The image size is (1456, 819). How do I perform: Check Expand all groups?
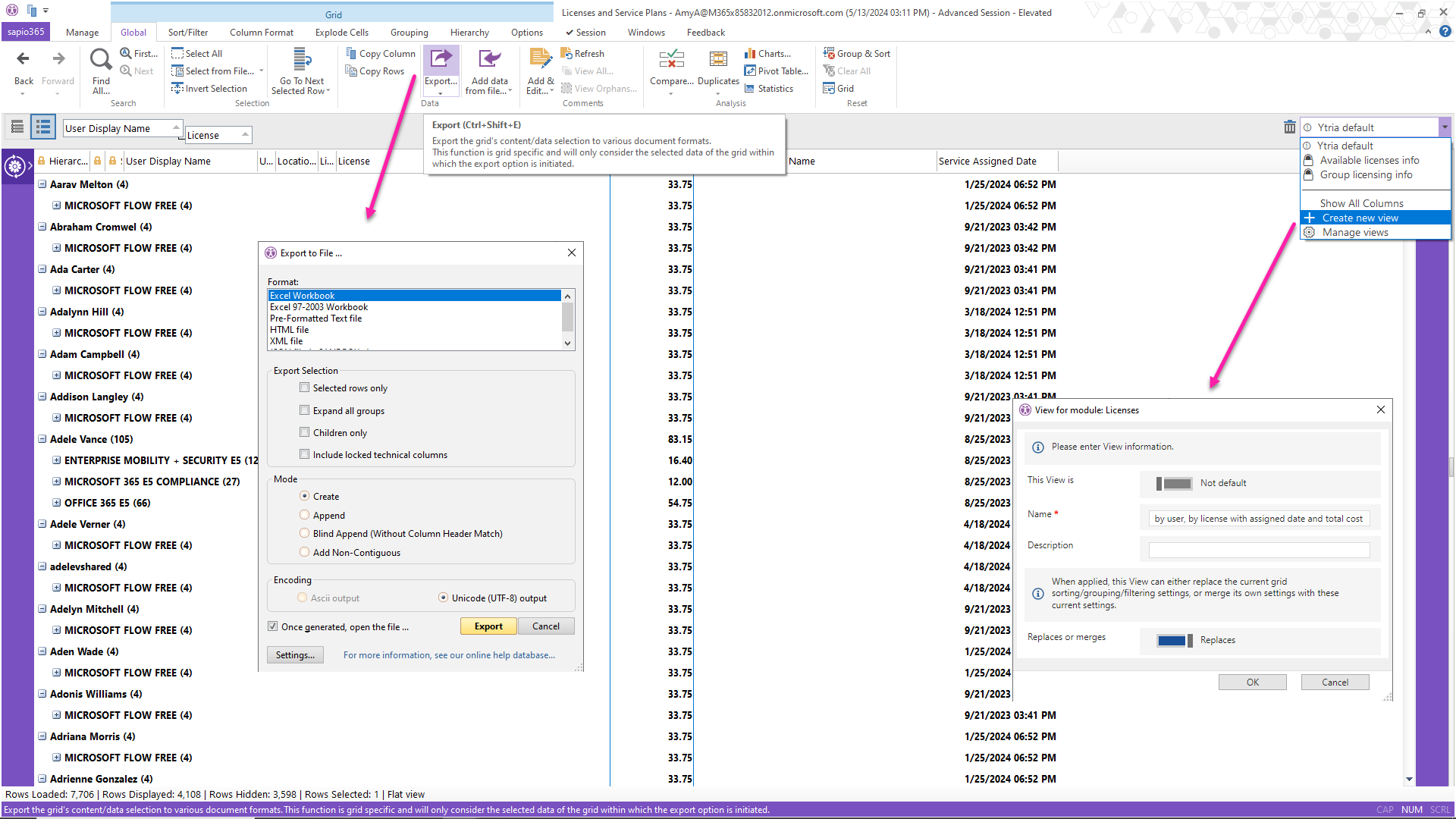tap(304, 410)
